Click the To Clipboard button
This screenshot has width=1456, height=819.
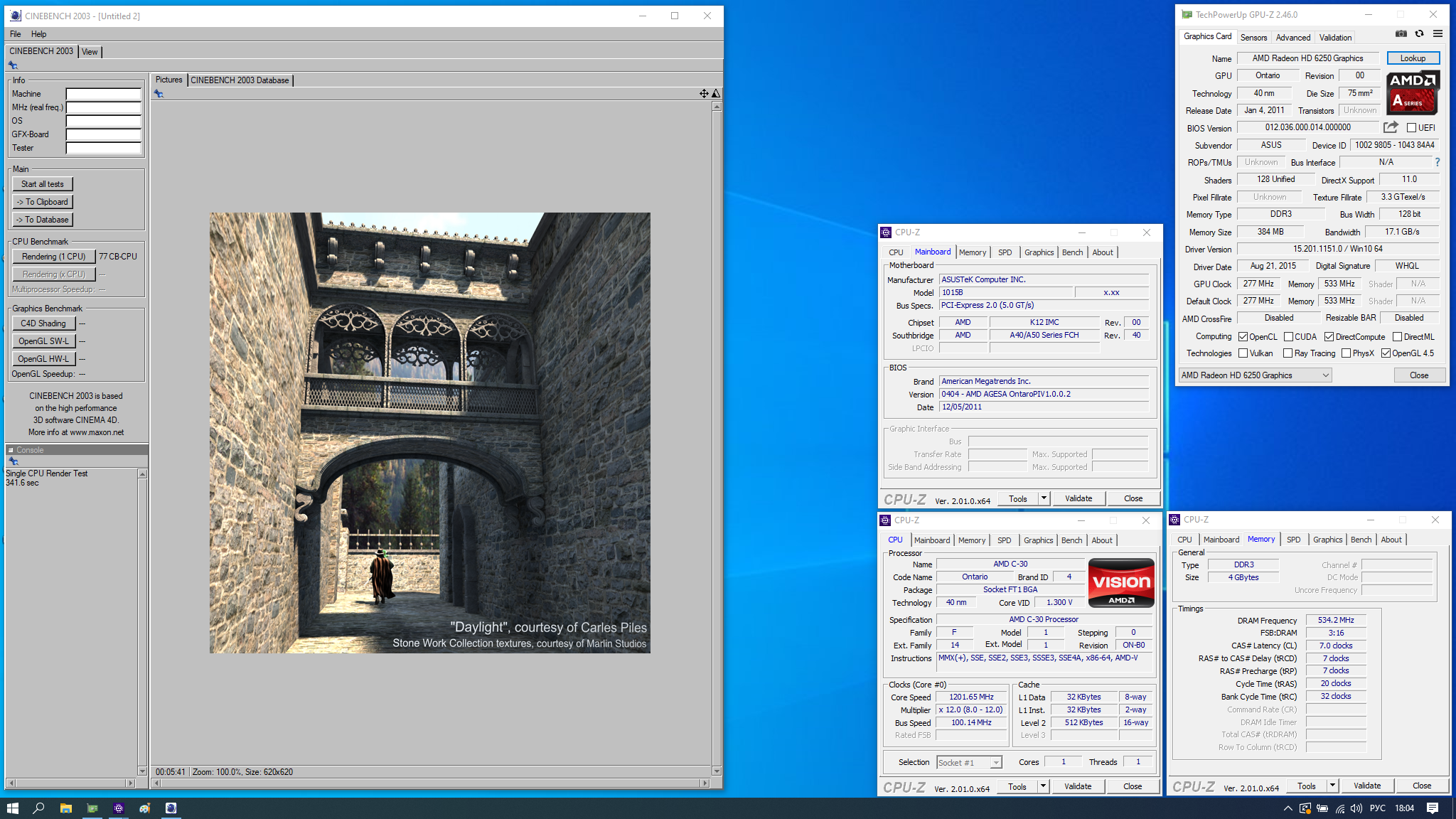click(x=43, y=202)
